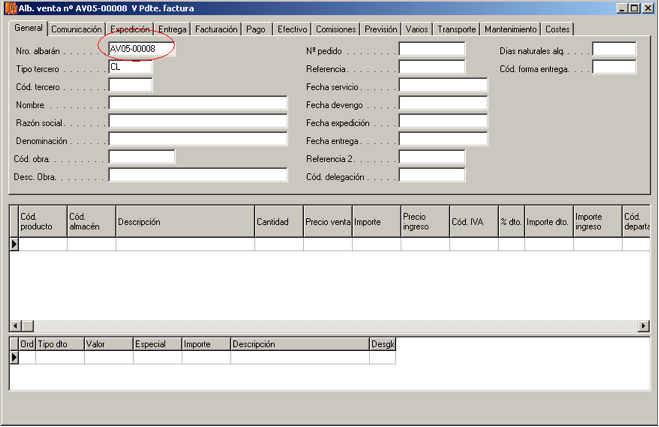
Task: Click into the Nº pedido field
Action: 431,49
